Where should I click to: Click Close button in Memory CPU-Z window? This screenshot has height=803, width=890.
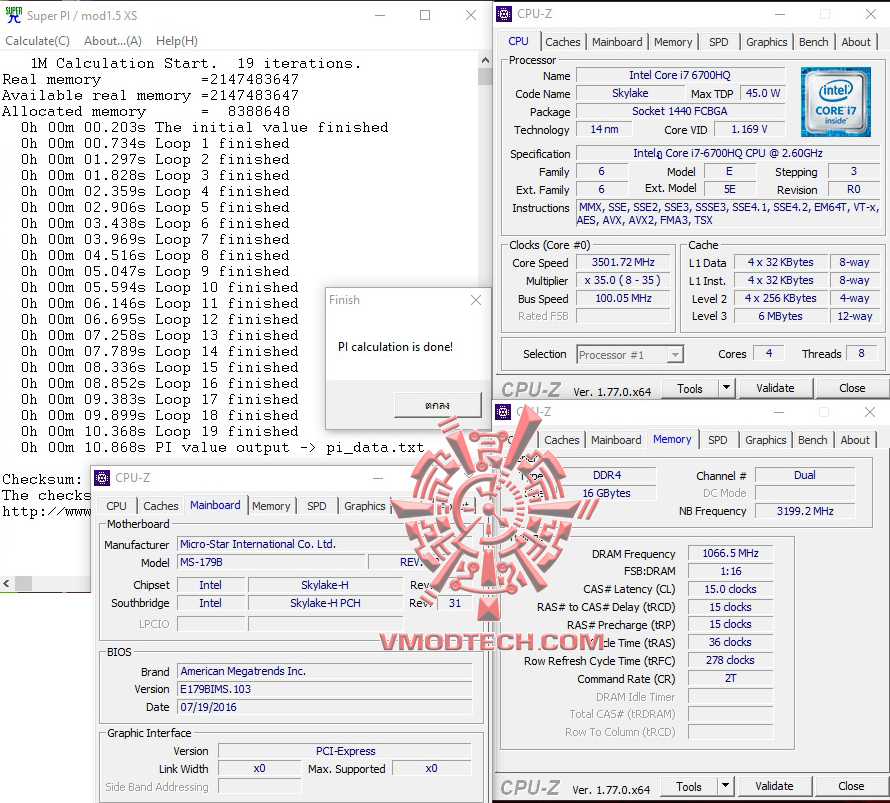[x=851, y=786]
